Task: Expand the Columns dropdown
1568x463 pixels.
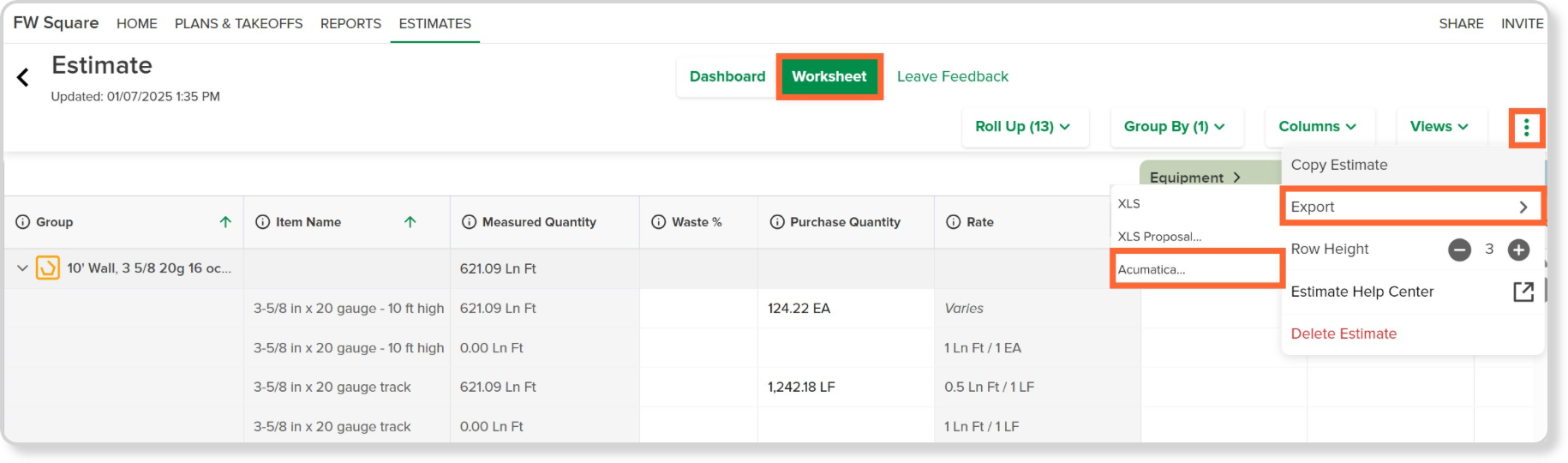Action: pos(1319,127)
